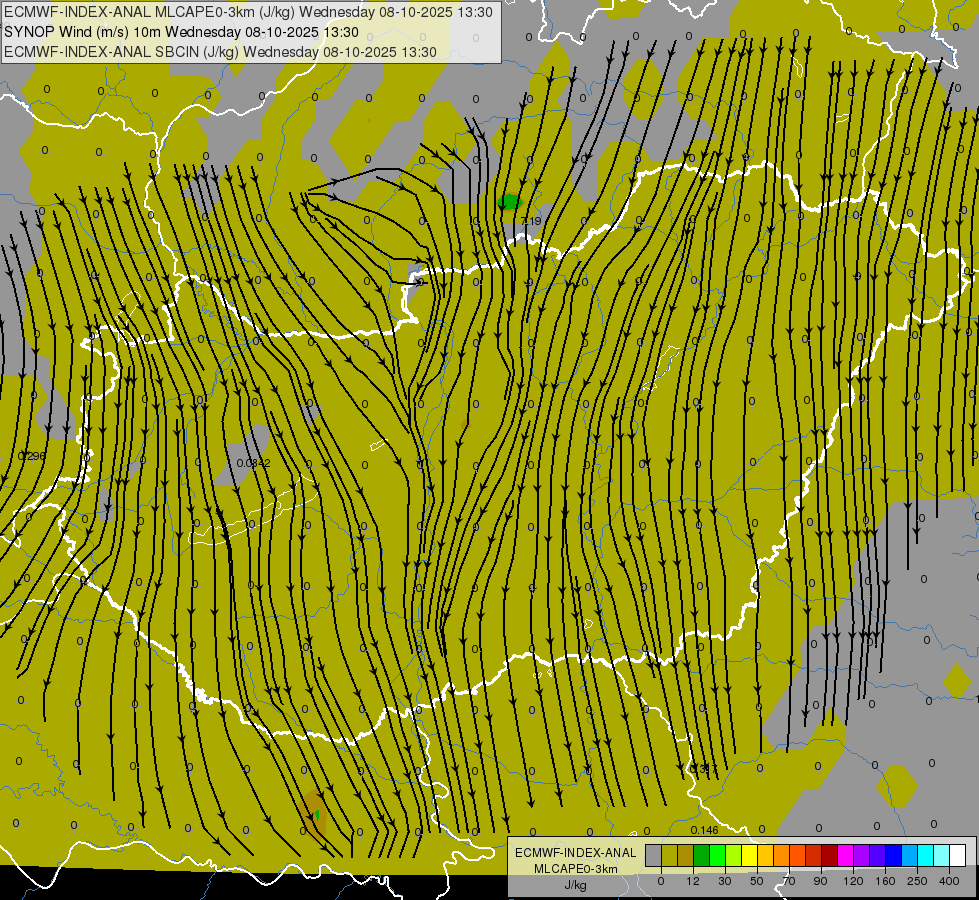Click the "ECMWF-INDEX-ANAL SBCIN (J/kg)" title line
Viewport: 979px width, 900px height.
click(x=220, y=52)
